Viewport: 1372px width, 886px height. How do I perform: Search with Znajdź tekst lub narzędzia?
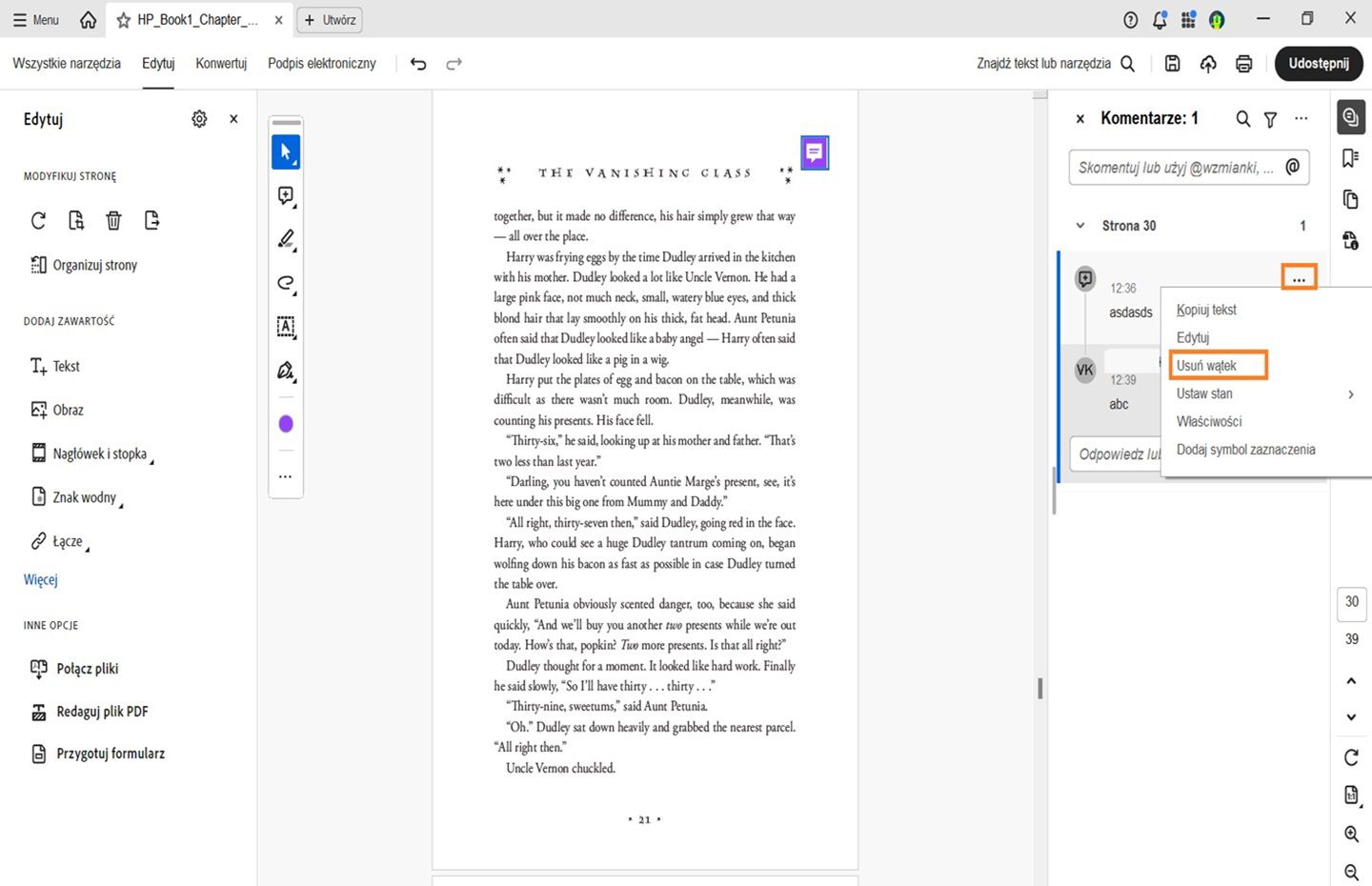(x=1056, y=63)
